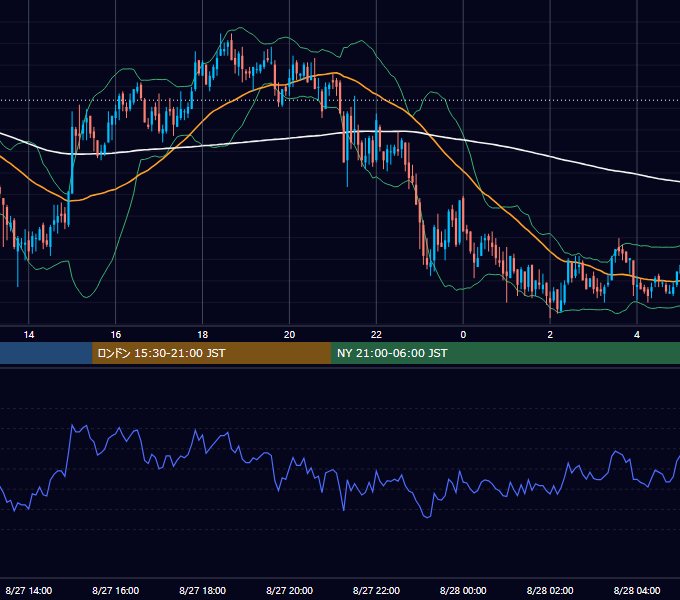Click the price-axis hour label 0
This screenshot has width=680, height=600.
pos(463,335)
